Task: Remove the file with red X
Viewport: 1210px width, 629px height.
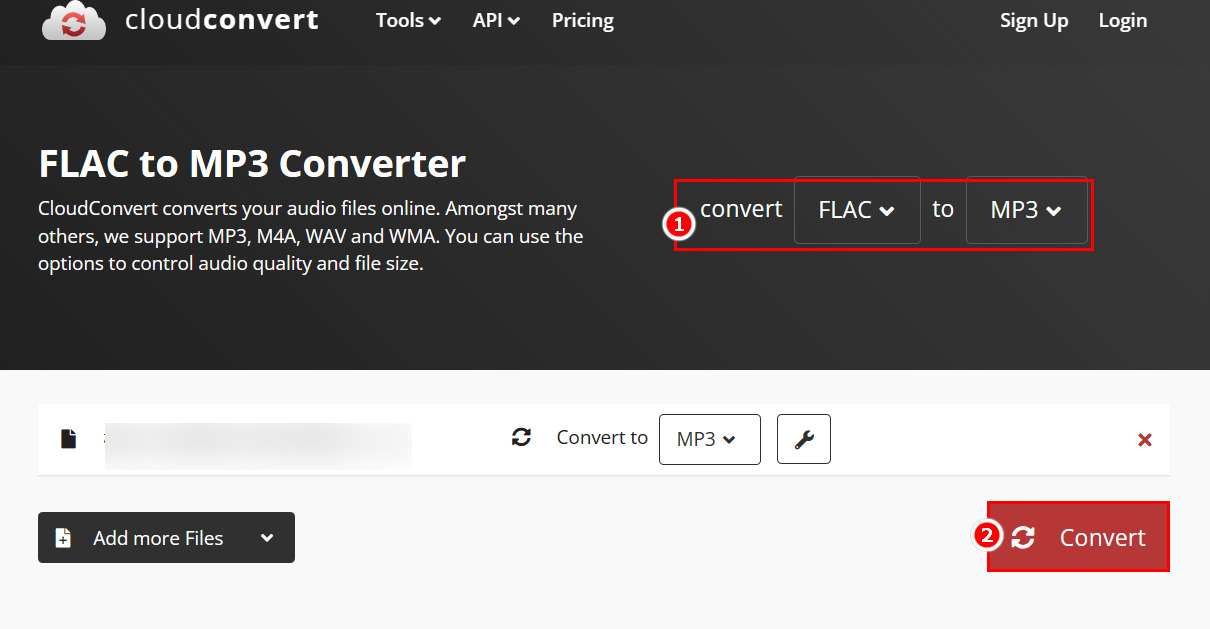Action: pos(1145,440)
